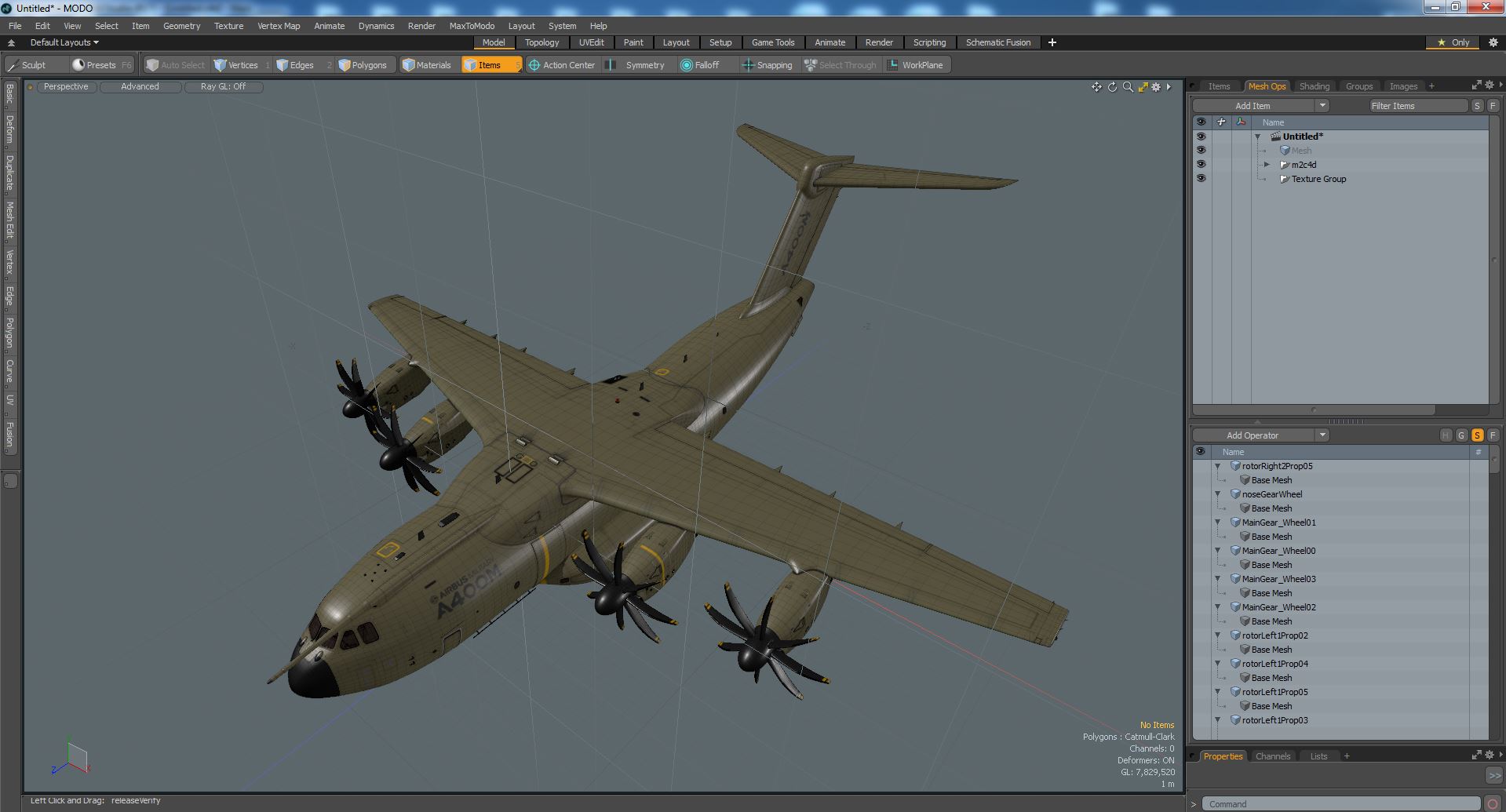Screen dimensions: 1506x812
Task: Toggle visibility of m2c4d item
Action: 1201,165
